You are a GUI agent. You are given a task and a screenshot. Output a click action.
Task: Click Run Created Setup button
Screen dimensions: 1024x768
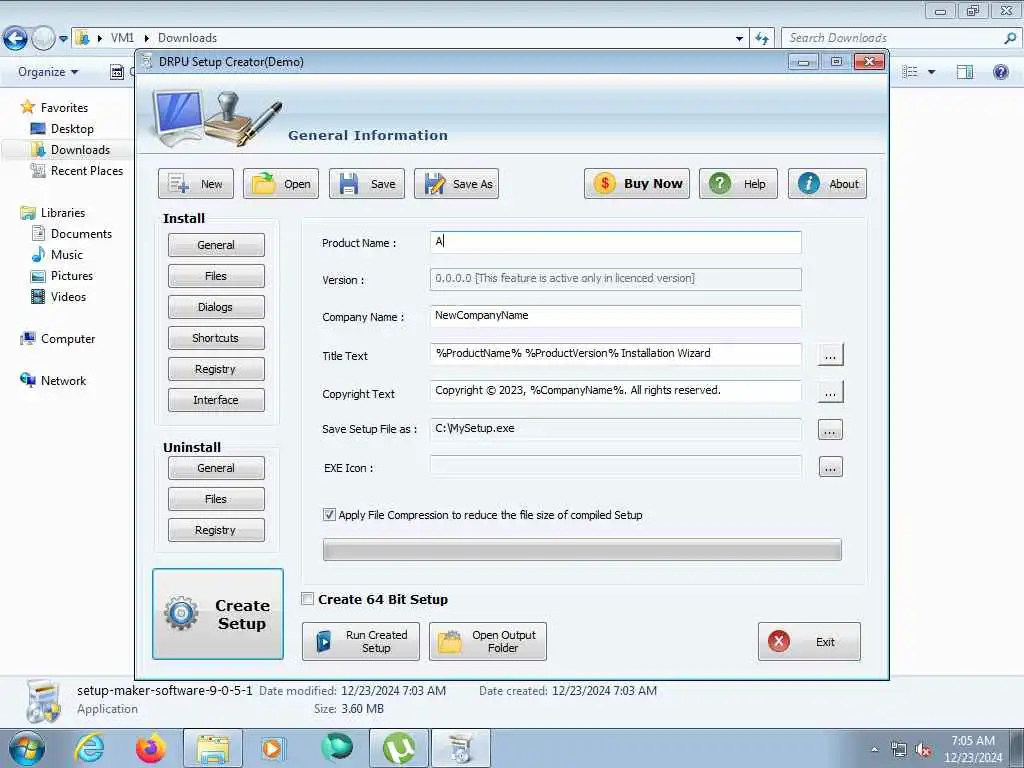(x=360, y=641)
